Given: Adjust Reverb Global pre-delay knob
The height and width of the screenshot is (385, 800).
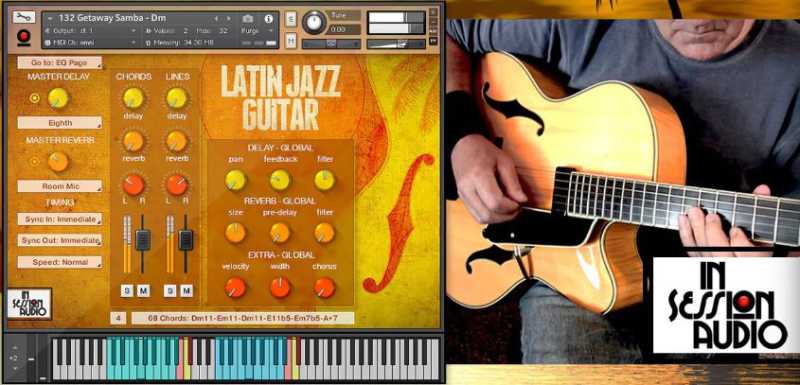Looking at the screenshot, I should [280, 233].
